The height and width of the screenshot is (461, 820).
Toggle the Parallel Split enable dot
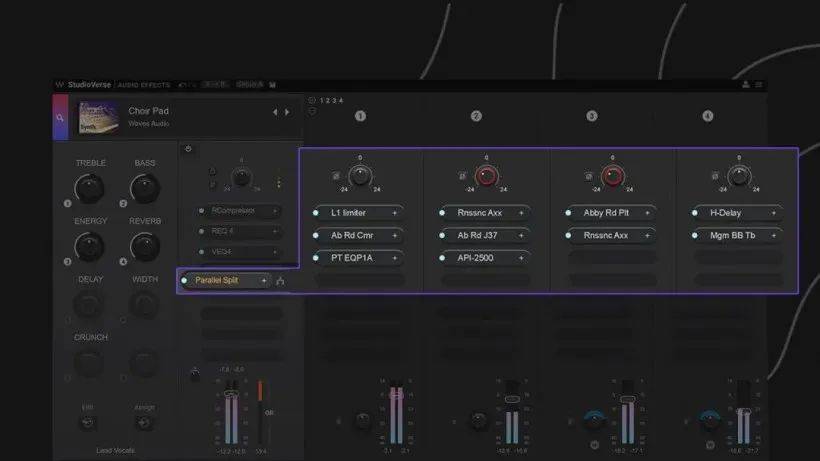tap(184, 281)
